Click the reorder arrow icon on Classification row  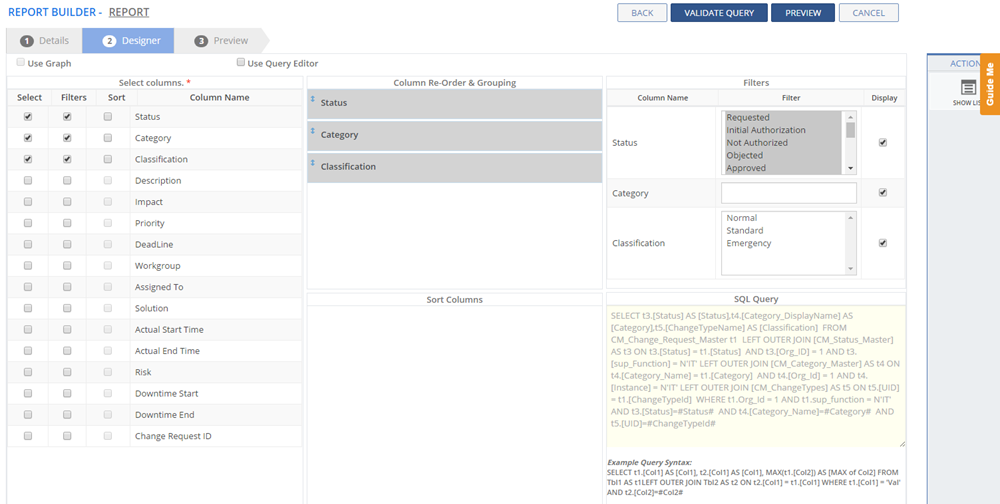[x=313, y=163]
